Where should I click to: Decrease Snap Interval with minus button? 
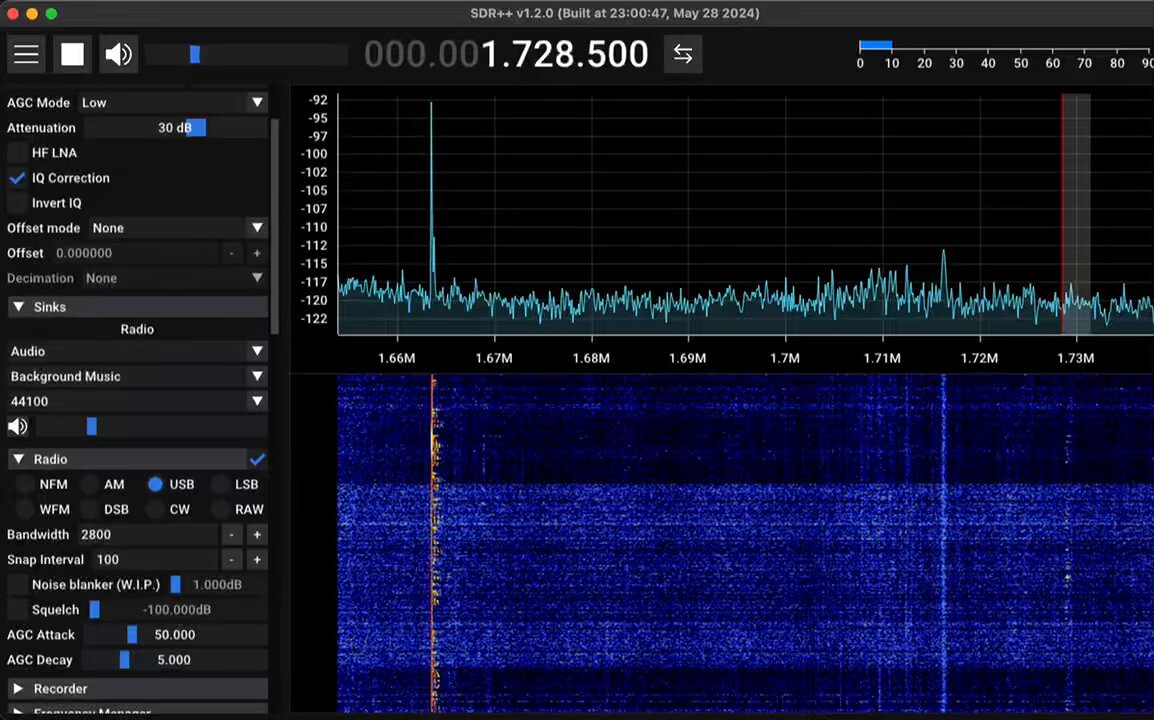[x=232, y=559]
